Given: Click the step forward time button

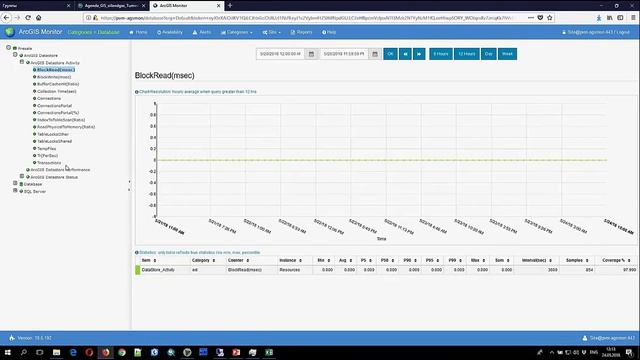Looking at the screenshot, I should [419, 54].
